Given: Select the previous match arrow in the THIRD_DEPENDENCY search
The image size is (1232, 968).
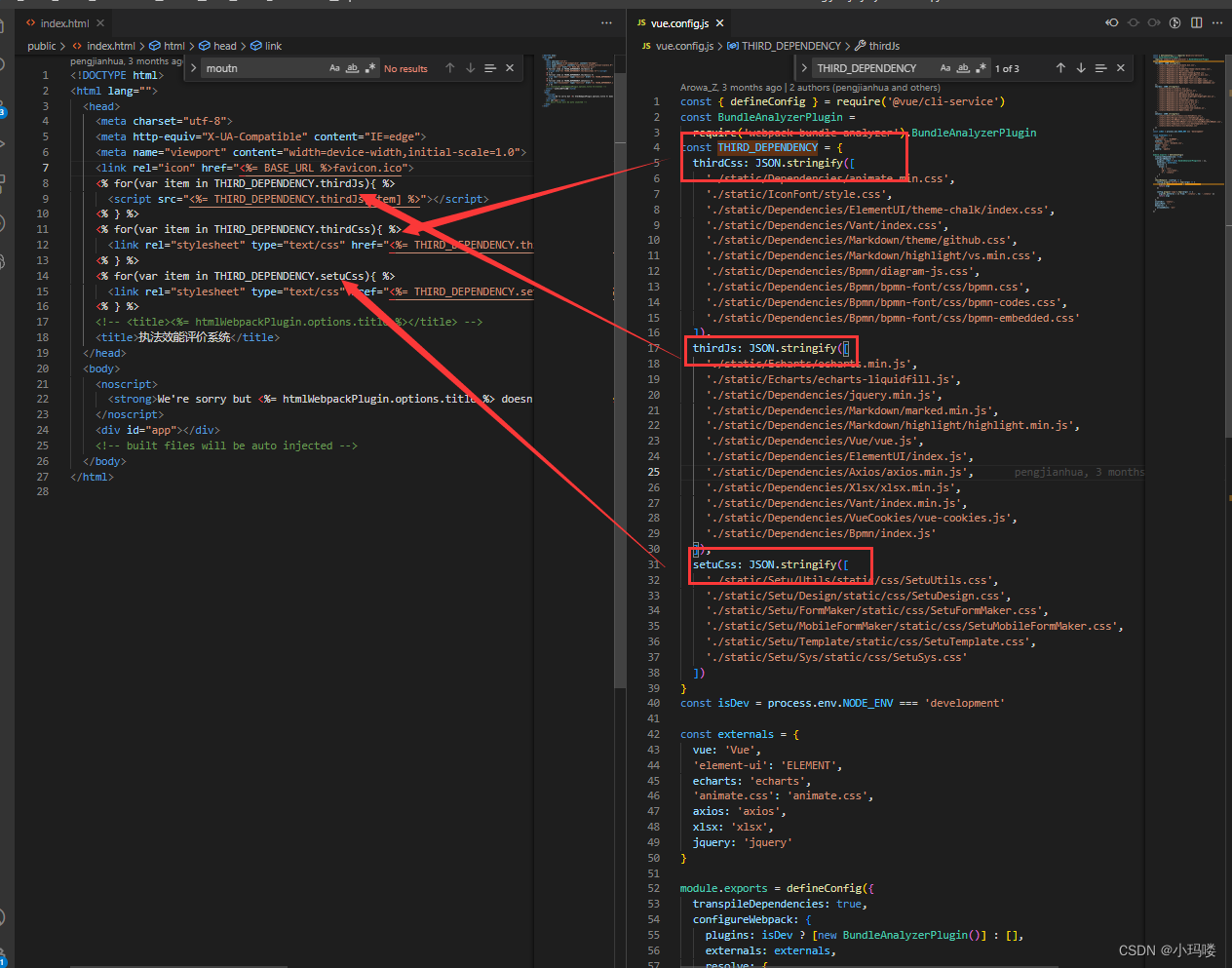Looking at the screenshot, I should click(1060, 68).
